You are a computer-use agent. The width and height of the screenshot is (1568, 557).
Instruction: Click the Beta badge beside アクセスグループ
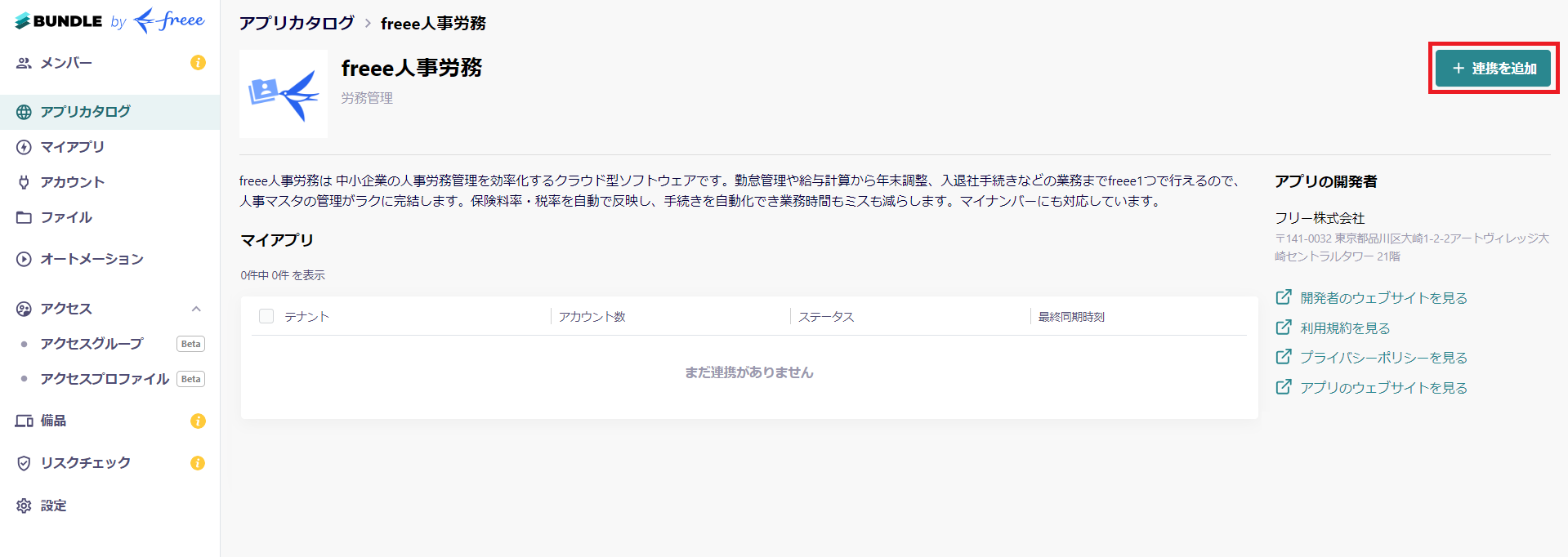[x=190, y=344]
